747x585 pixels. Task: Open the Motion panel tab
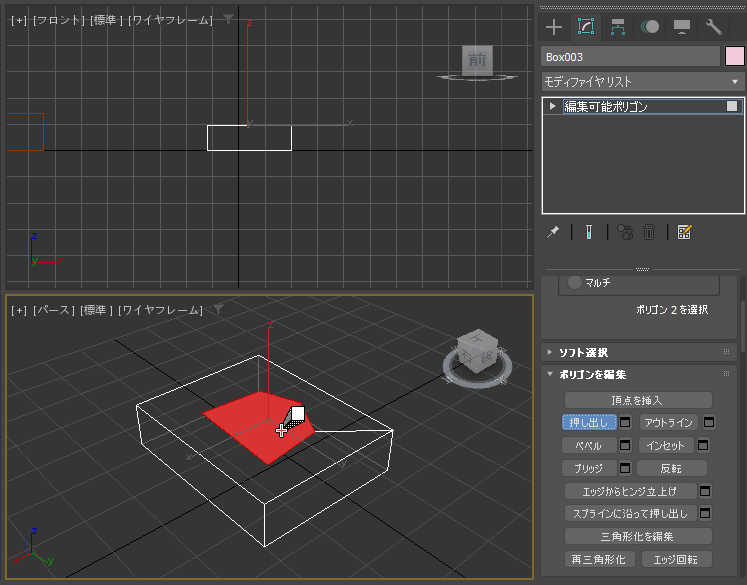coord(650,27)
